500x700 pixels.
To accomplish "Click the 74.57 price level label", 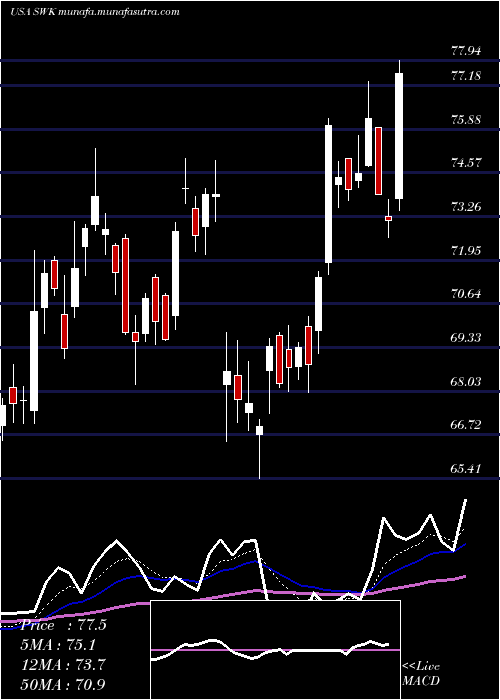I will [x=466, y=163].
